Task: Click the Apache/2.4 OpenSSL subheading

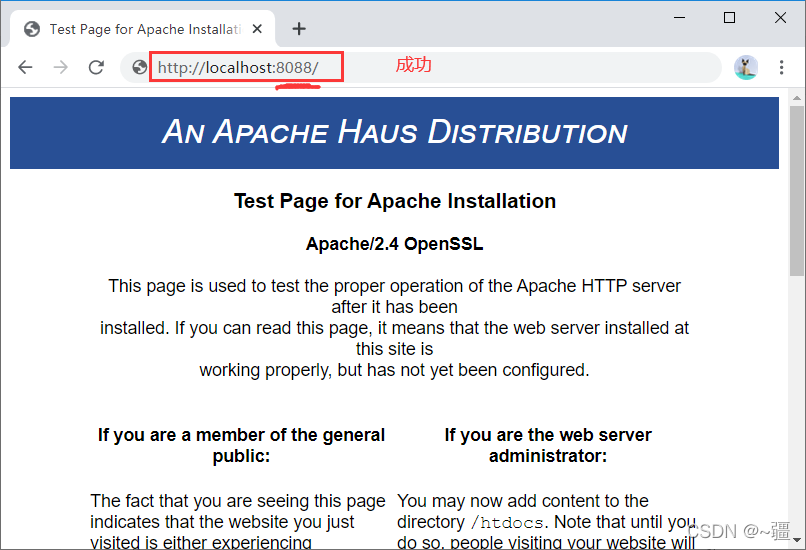Action: click(x=394, y=244)
